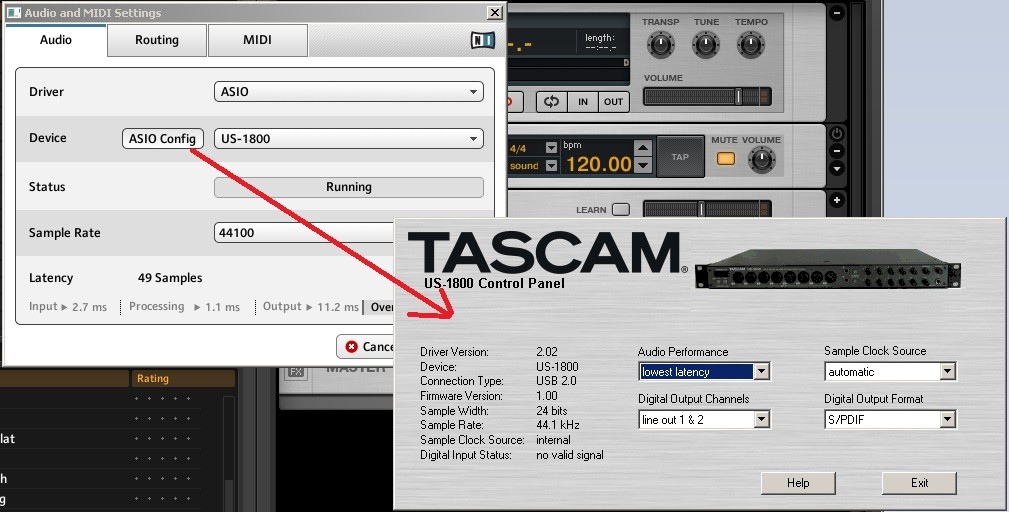This screenshot has height=512, width=1009.
Task: Open the Device US-1800 dropdown
Action: pos(348,139)
